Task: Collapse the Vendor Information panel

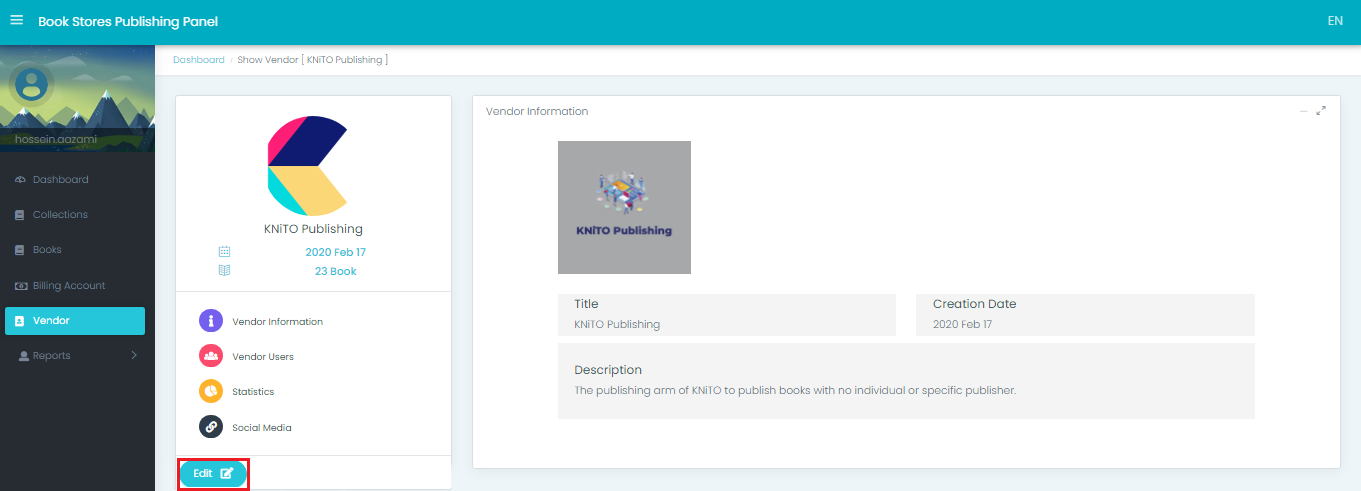Action: click(1303, 111)
